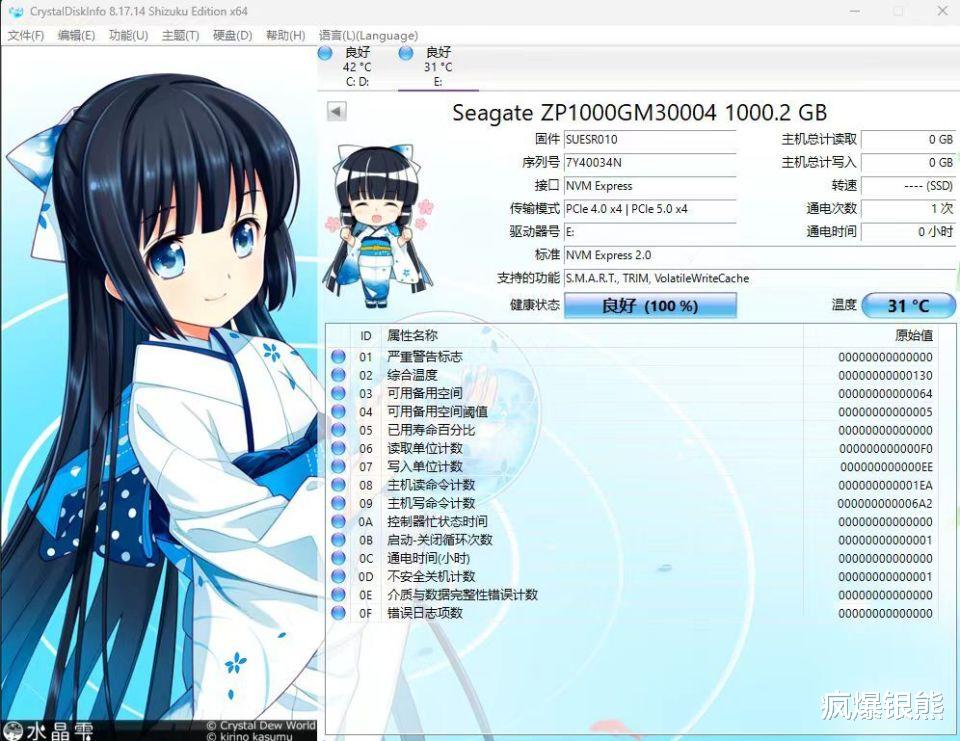Click status orb for attribute 0C 通电时间(小时)
Viewport: 960px width, 741px height.
coord(338,558)
